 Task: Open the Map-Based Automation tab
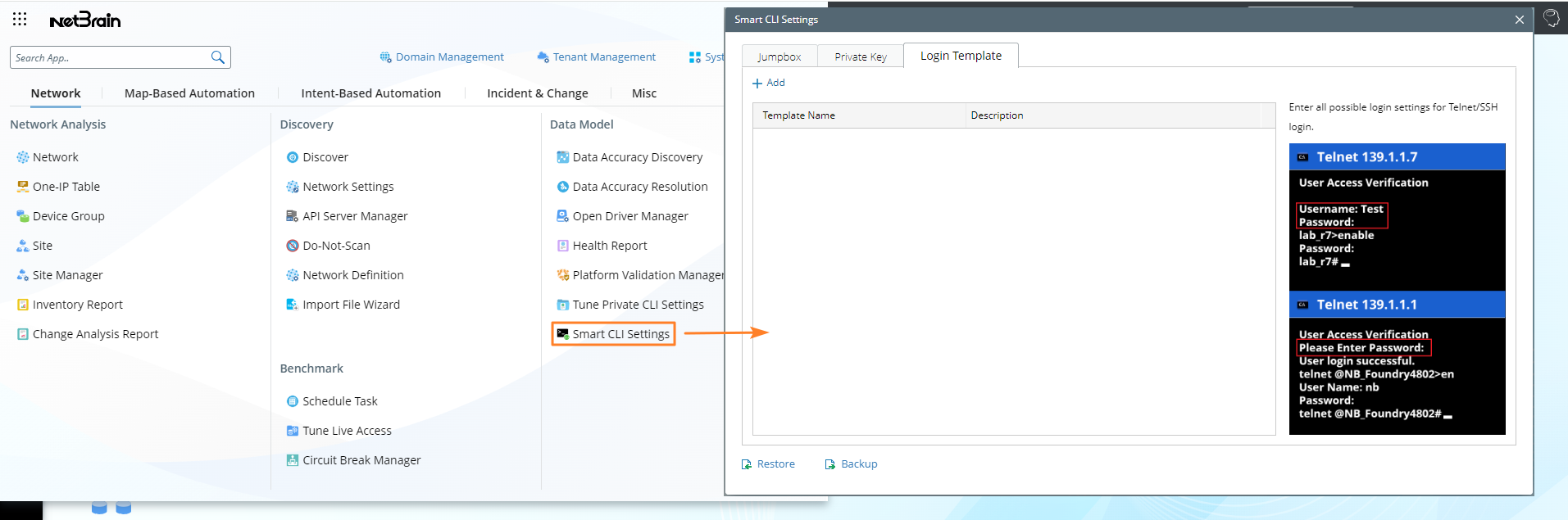(189, 93)
